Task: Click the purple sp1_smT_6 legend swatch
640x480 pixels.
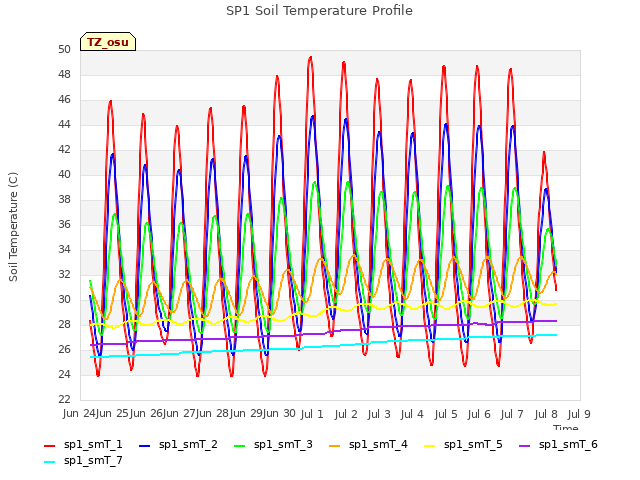Action: click(524, 446)
